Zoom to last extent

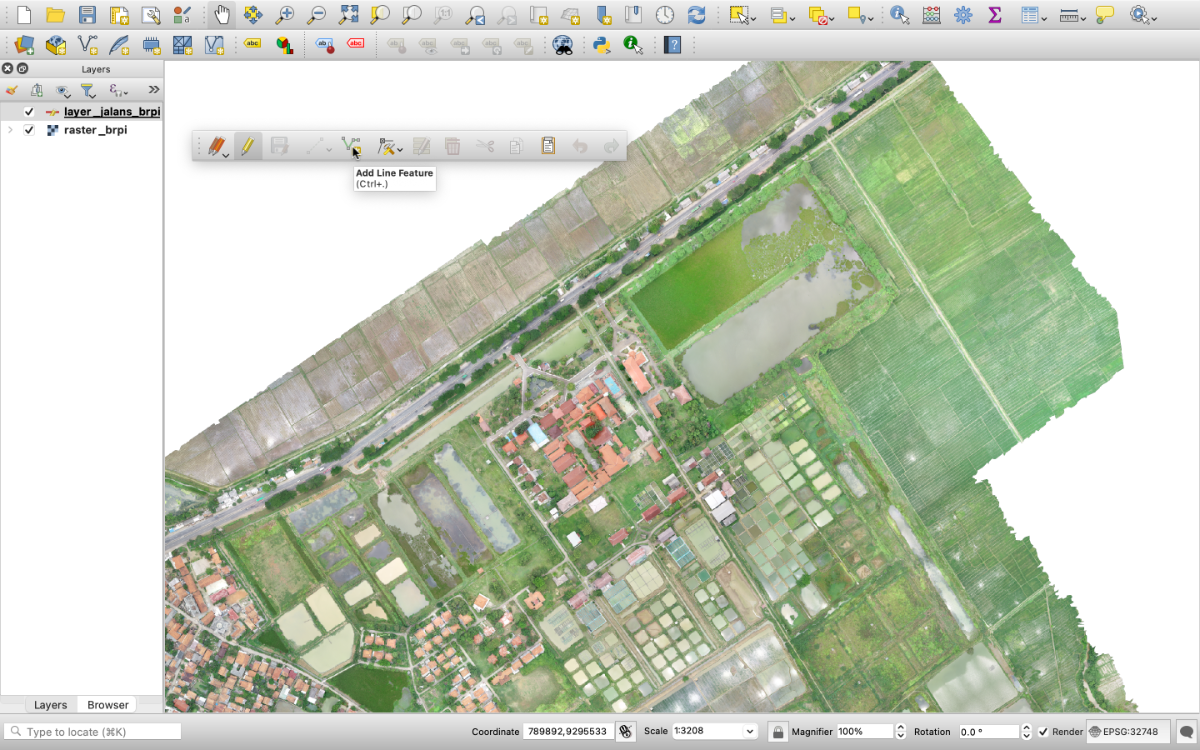(x=476, y=15)
